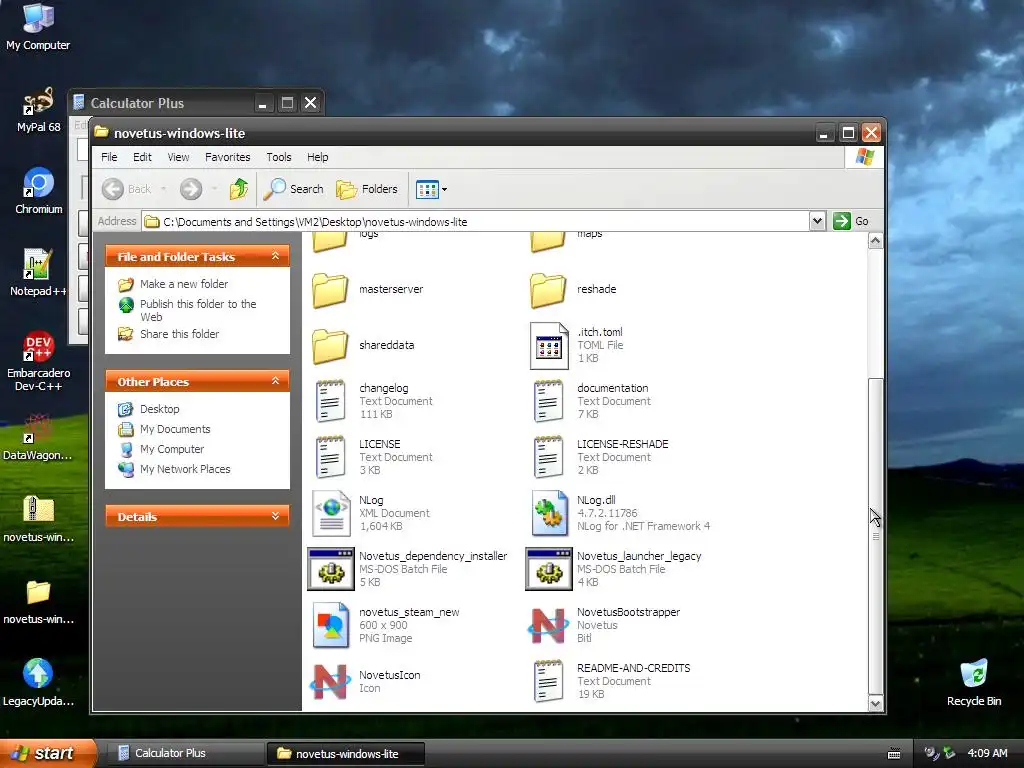Open the Edit menu
This screenshot has height=768, width=1024.
click(x=142, y=157)
